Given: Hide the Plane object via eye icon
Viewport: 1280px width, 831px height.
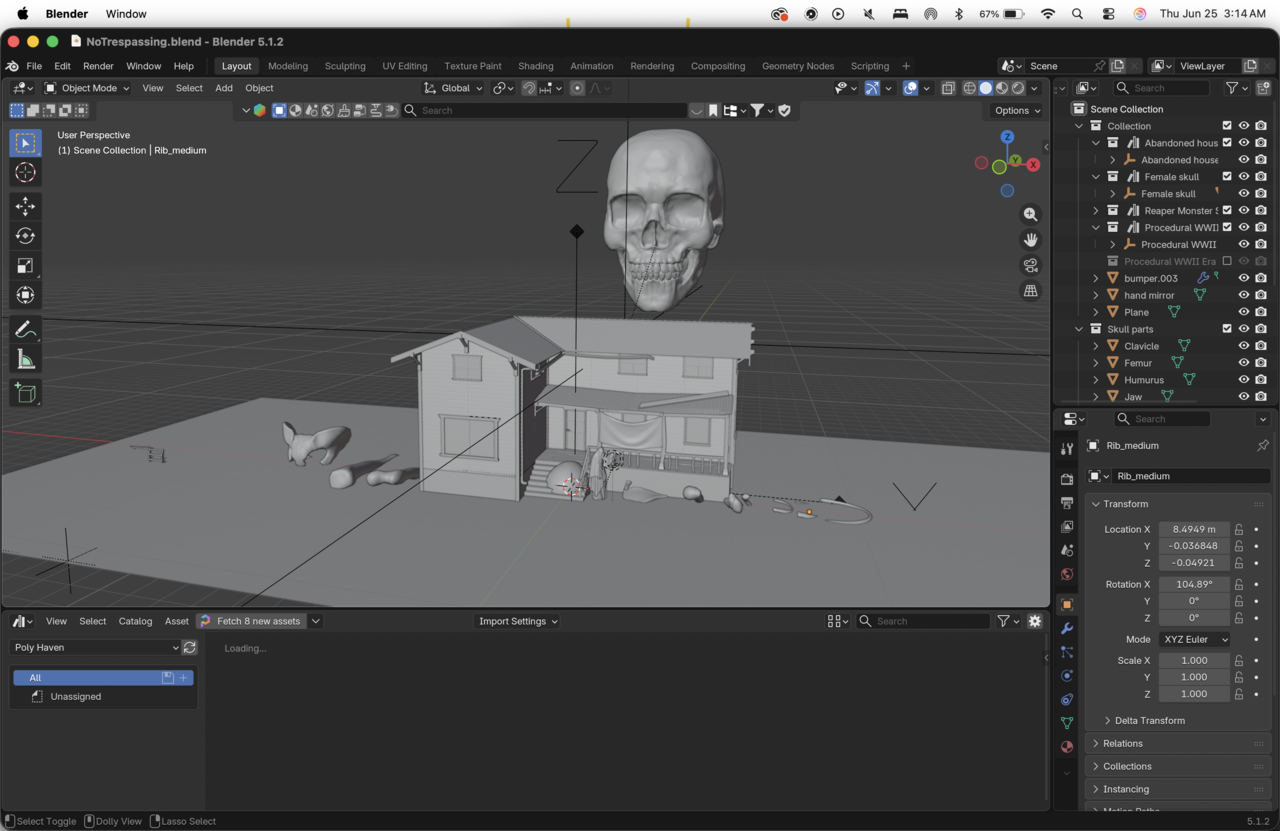Looking at the screenshot, I should 1244,312.
